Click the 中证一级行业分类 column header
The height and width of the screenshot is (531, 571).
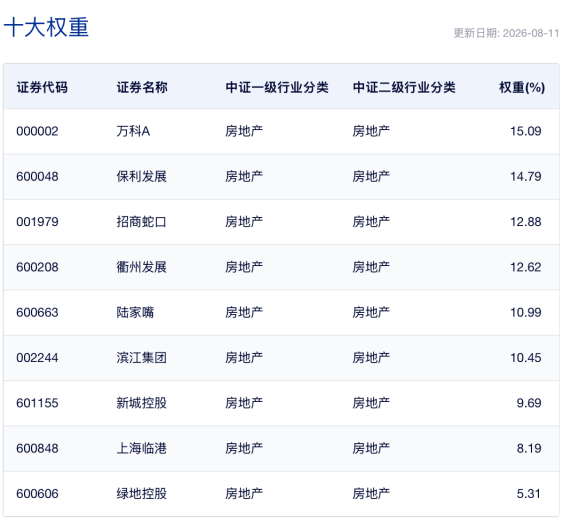(277, 87)
